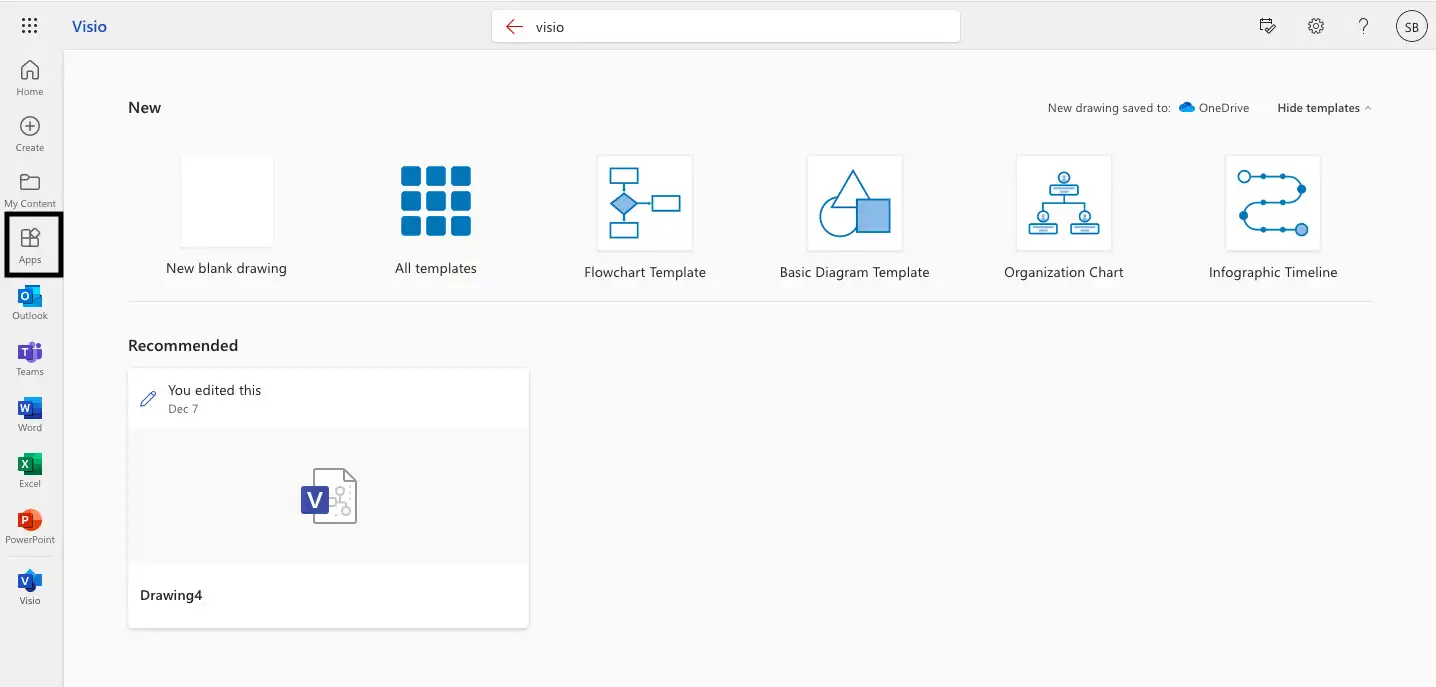Click the Drawing4 file name
The height and width of the screenshot is (687, 1436).
[171, 595]
